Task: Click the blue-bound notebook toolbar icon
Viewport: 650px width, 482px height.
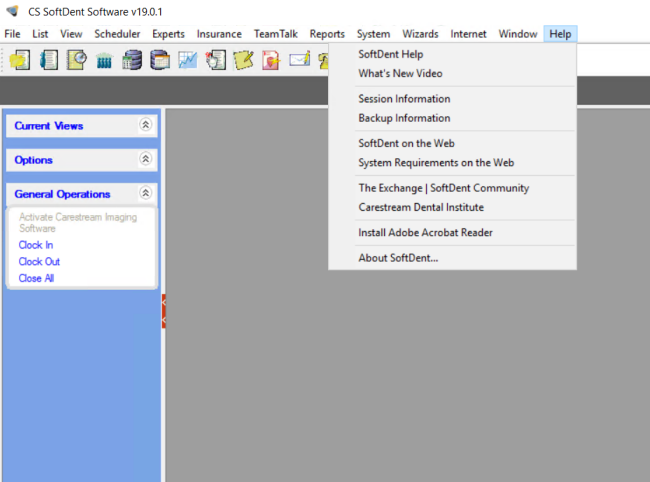Action: tap(49, 60)
